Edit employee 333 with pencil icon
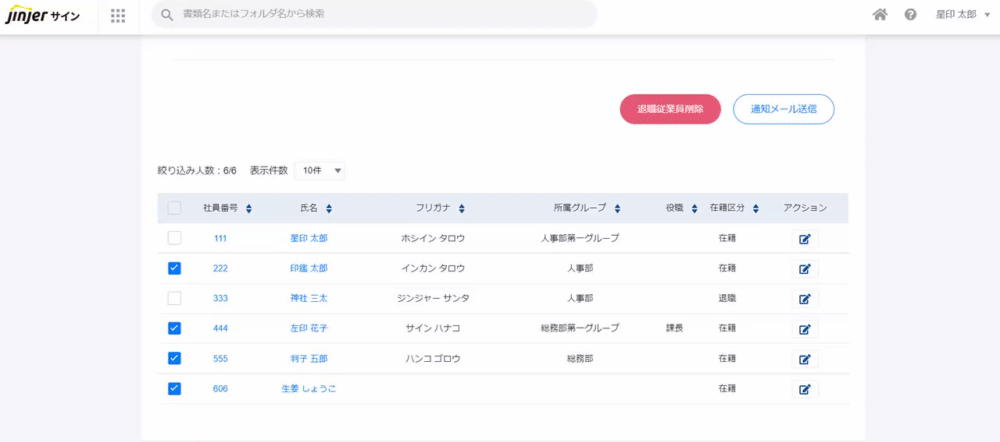This screenshot has width=1000, height=442. click(805, 299)
